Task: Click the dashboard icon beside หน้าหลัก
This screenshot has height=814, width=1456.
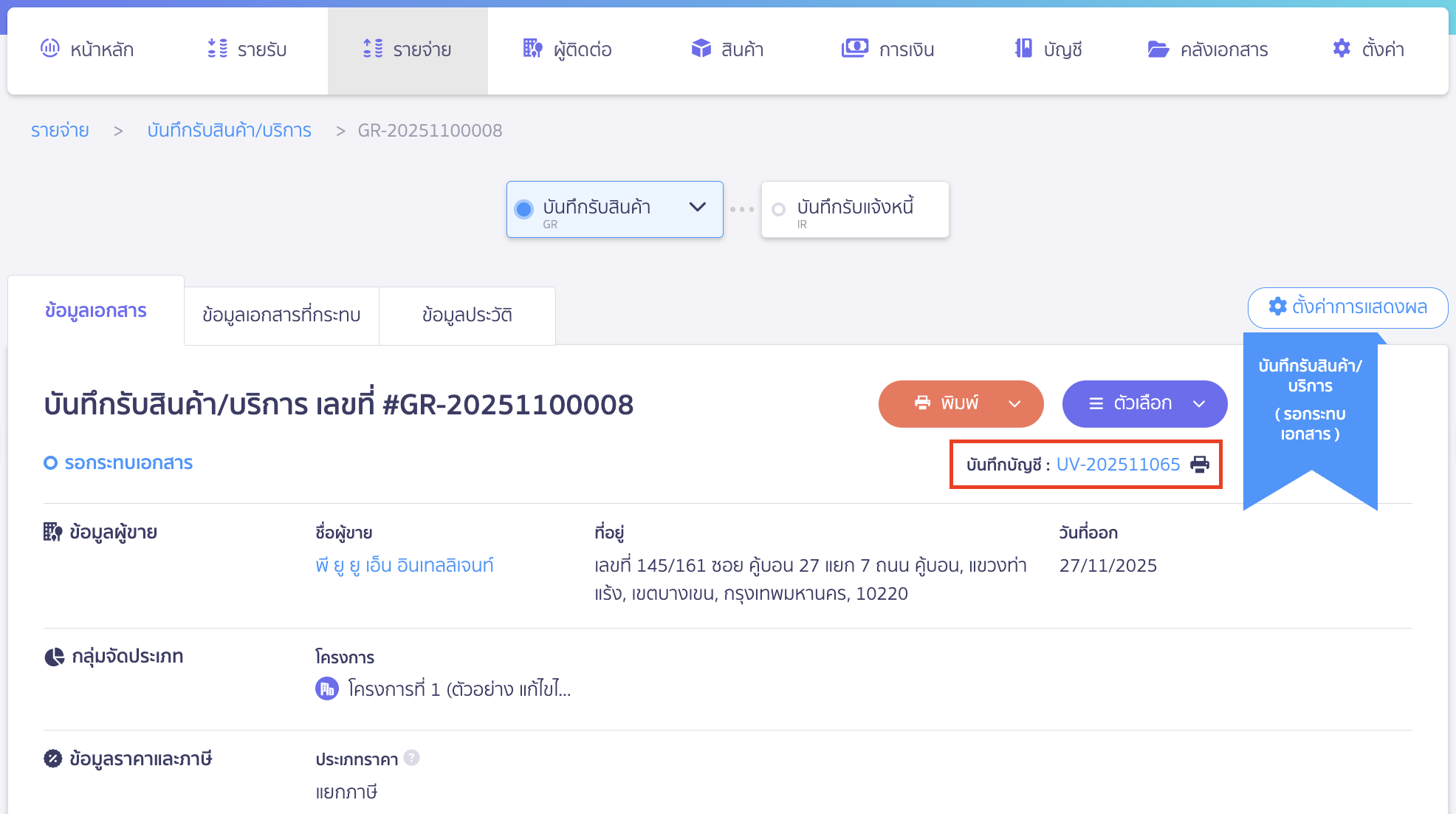Action: 49,49
